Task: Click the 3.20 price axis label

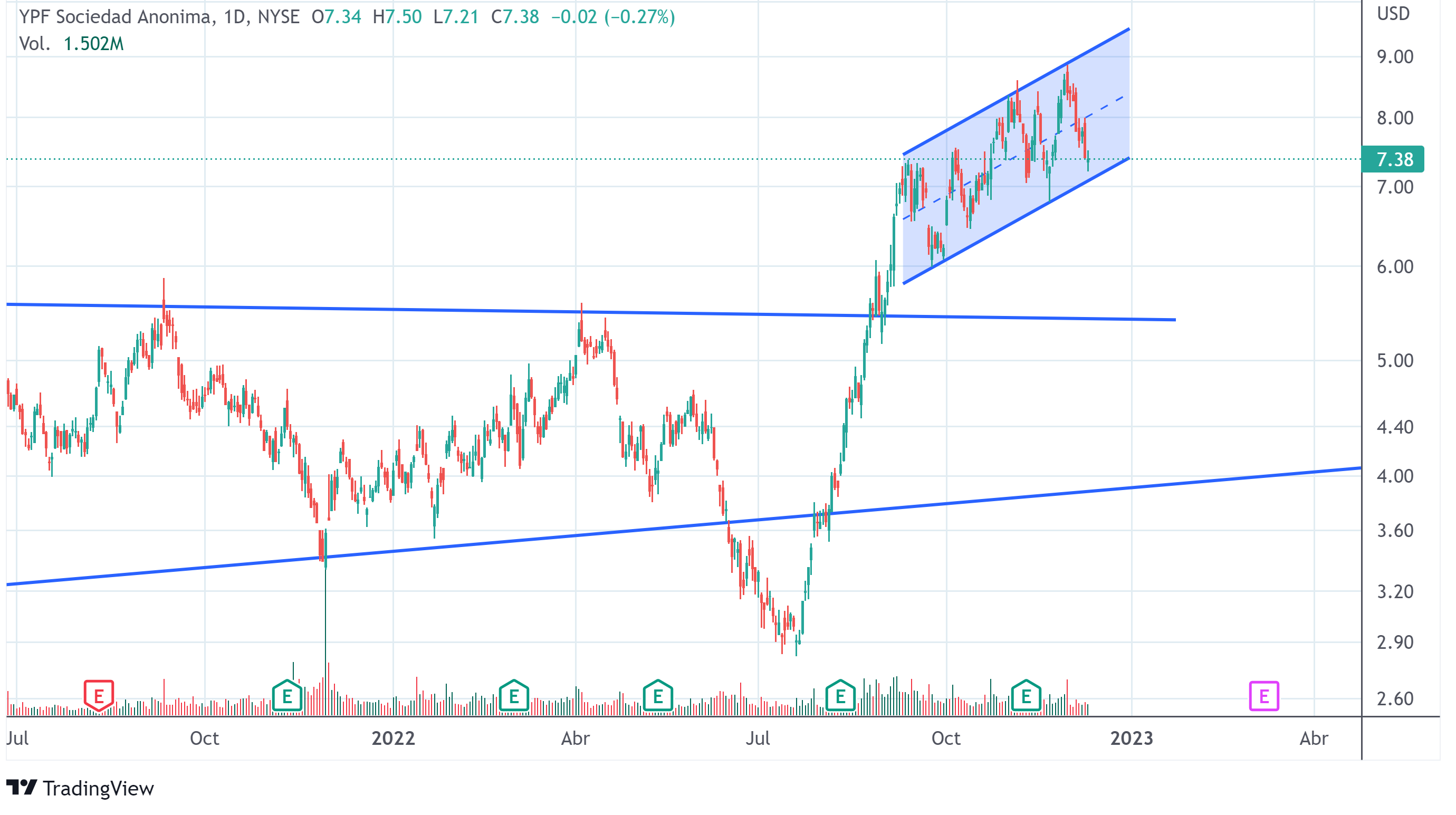Action: click(1395, 592)
